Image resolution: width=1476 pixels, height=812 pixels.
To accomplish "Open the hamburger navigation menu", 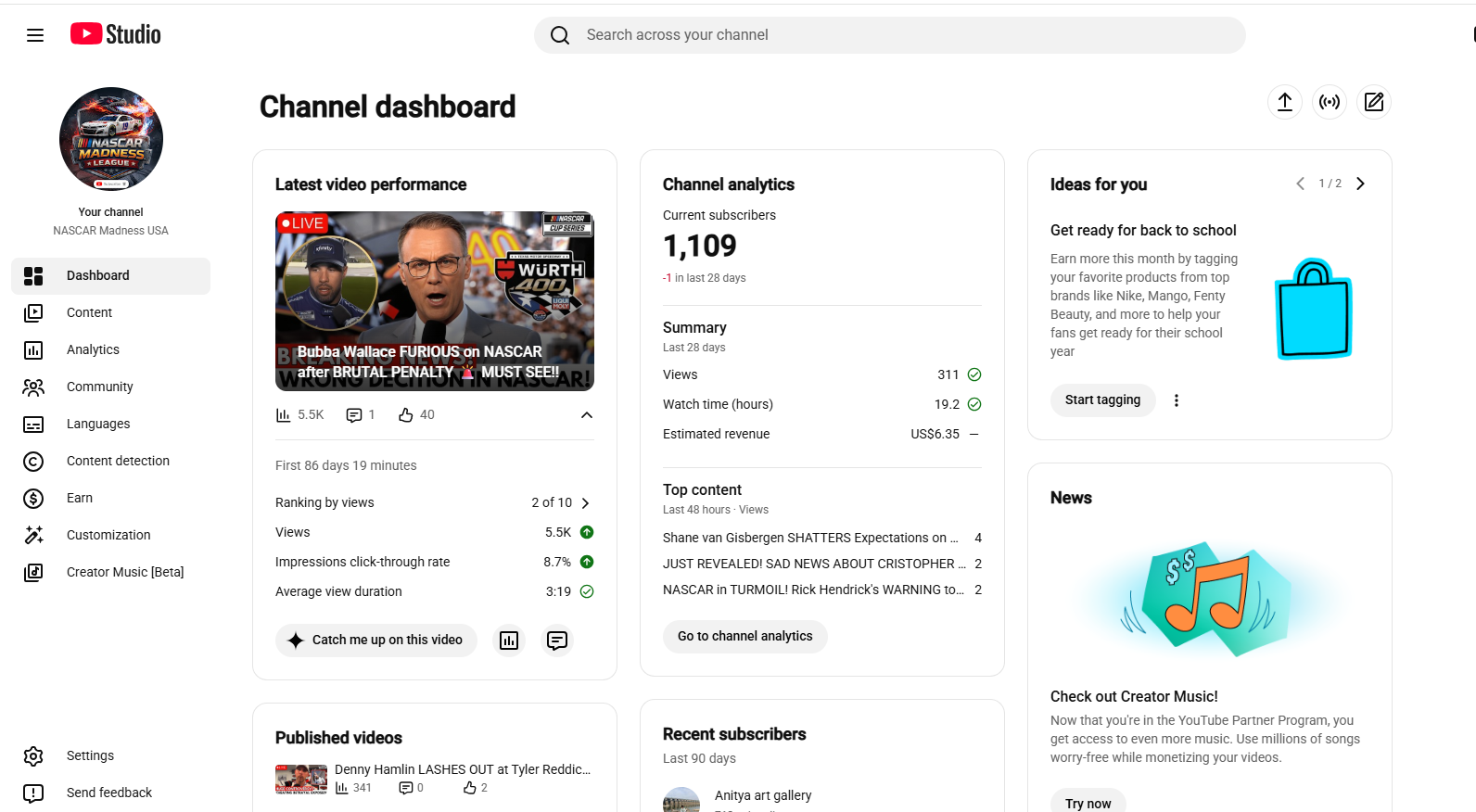I will [x=35, y=35].
